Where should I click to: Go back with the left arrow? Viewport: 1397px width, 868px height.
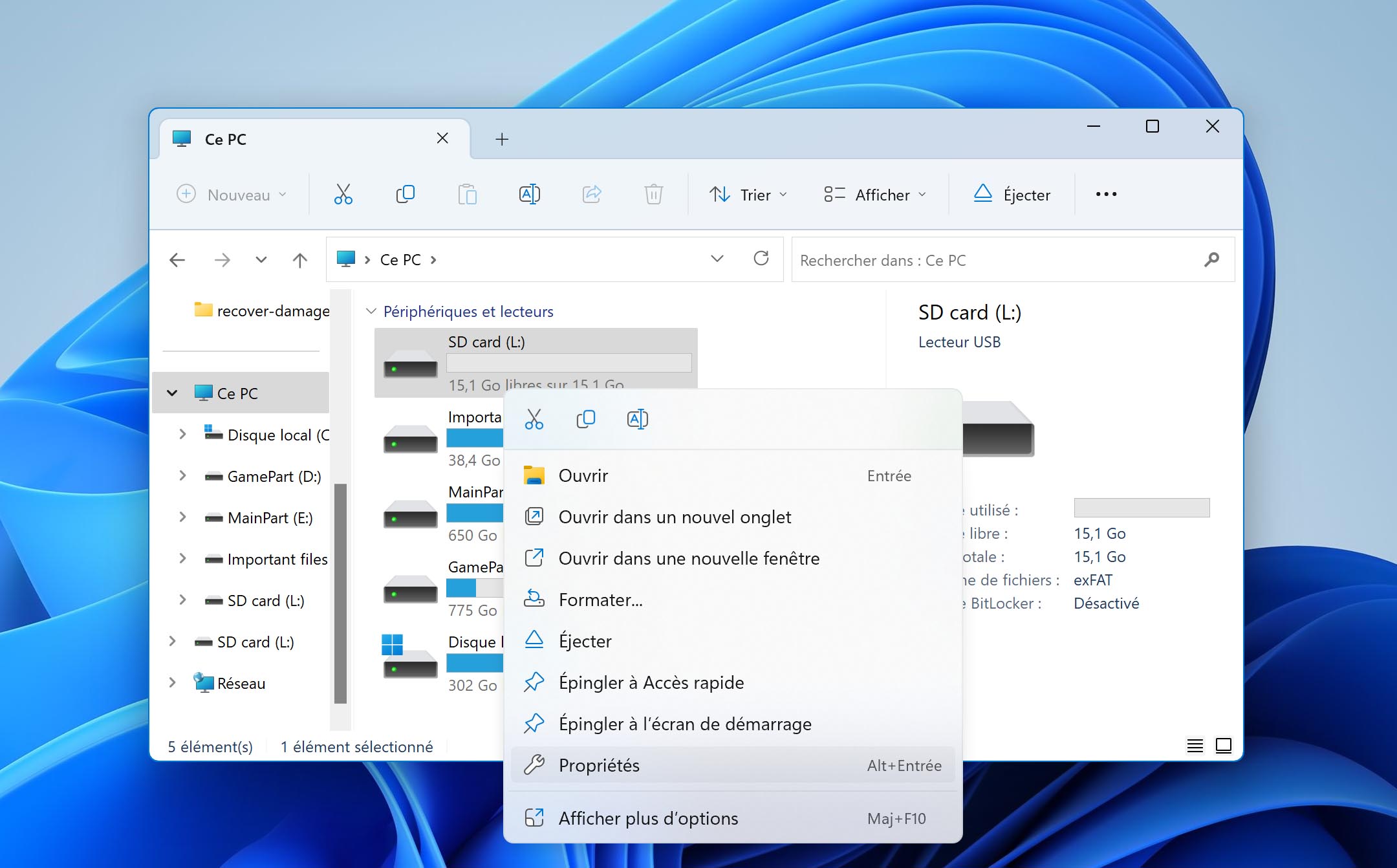point(177,260)
